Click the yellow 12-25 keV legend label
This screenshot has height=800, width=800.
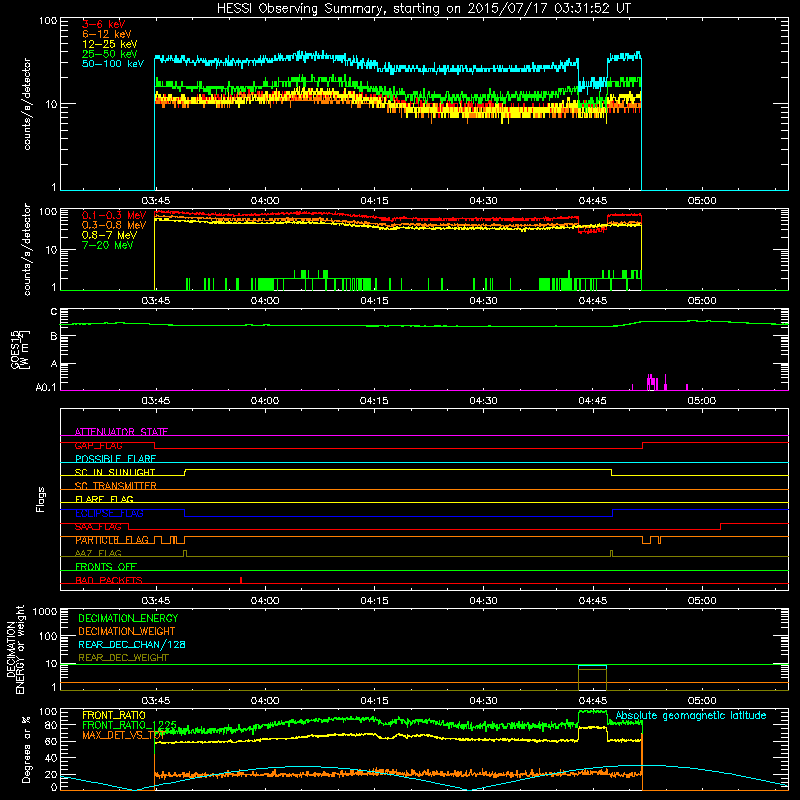109,44
